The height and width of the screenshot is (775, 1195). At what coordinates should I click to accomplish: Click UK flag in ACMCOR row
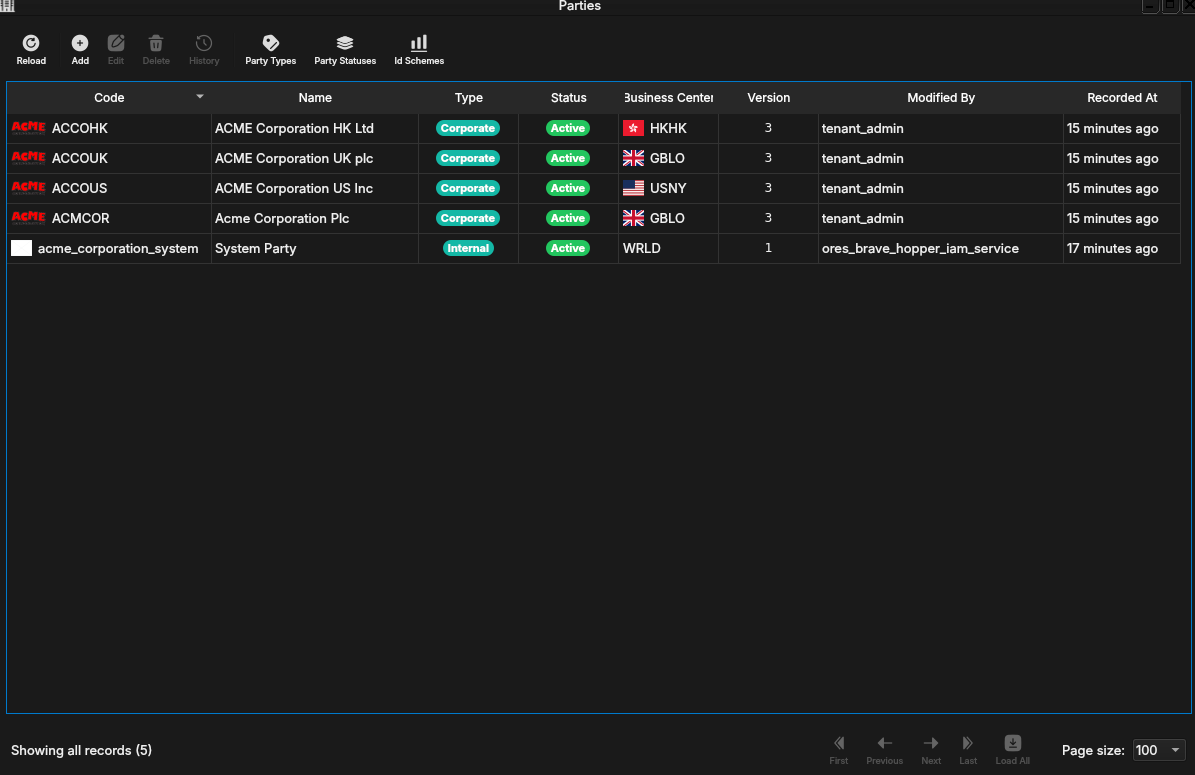(x=633, y=218)
